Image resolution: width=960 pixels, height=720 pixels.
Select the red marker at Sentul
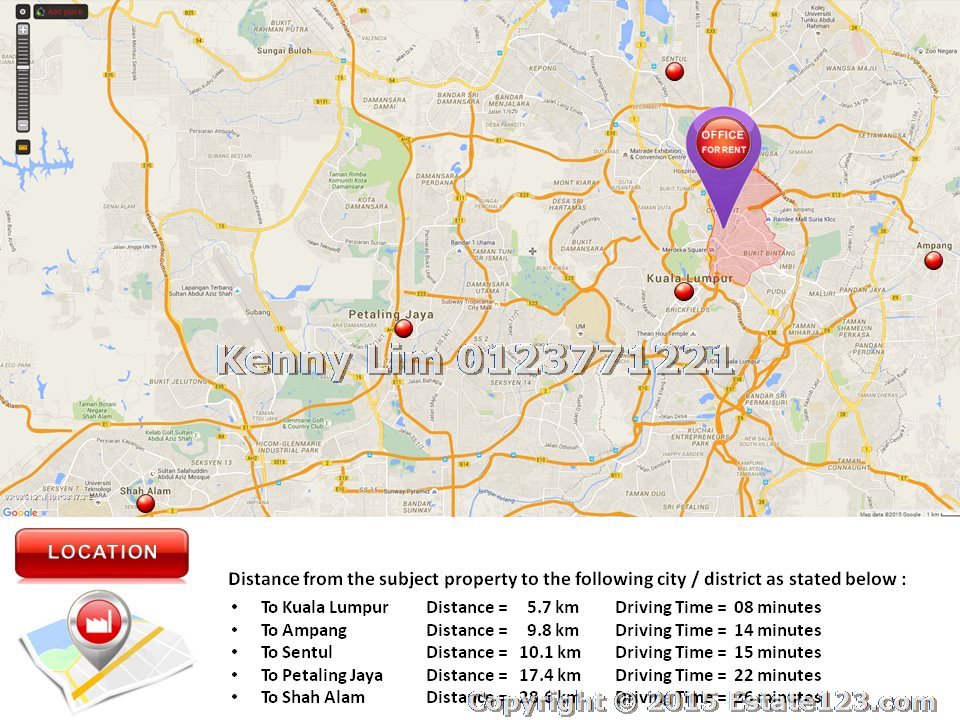pyautogui.click(x=675, y=72)
